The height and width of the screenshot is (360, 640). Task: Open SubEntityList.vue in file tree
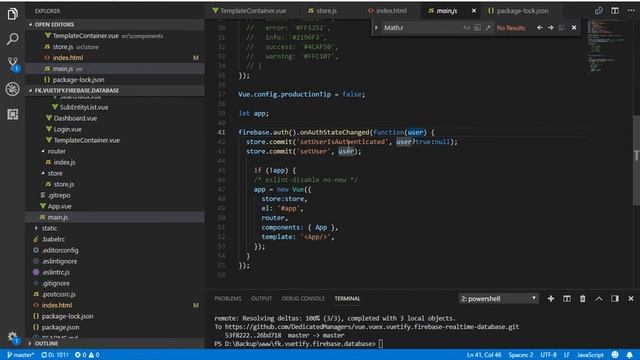click(84, 107)
